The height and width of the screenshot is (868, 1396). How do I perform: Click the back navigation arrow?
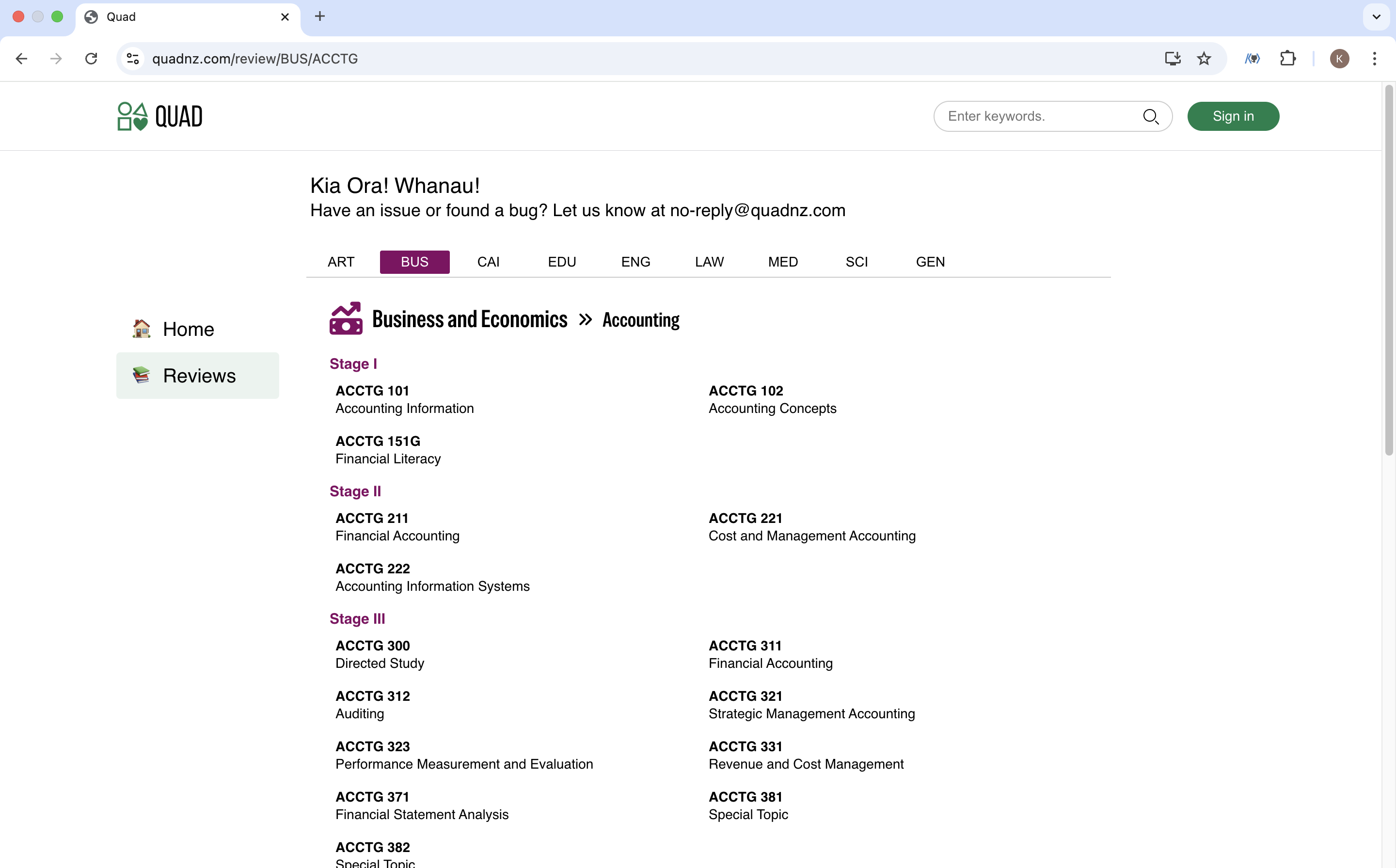click(x=21, y=59)
